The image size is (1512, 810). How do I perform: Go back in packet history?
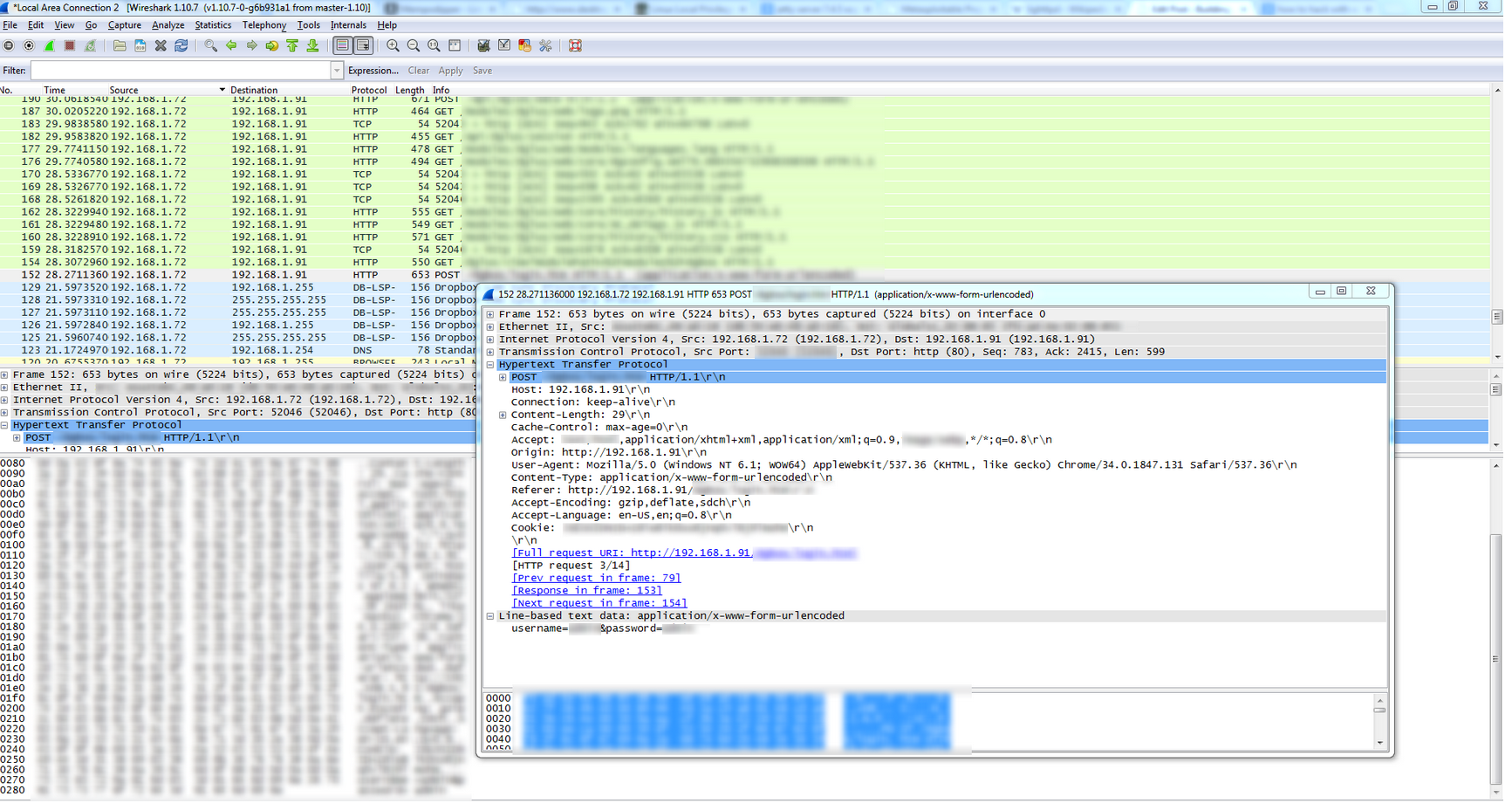pos(231,45)
